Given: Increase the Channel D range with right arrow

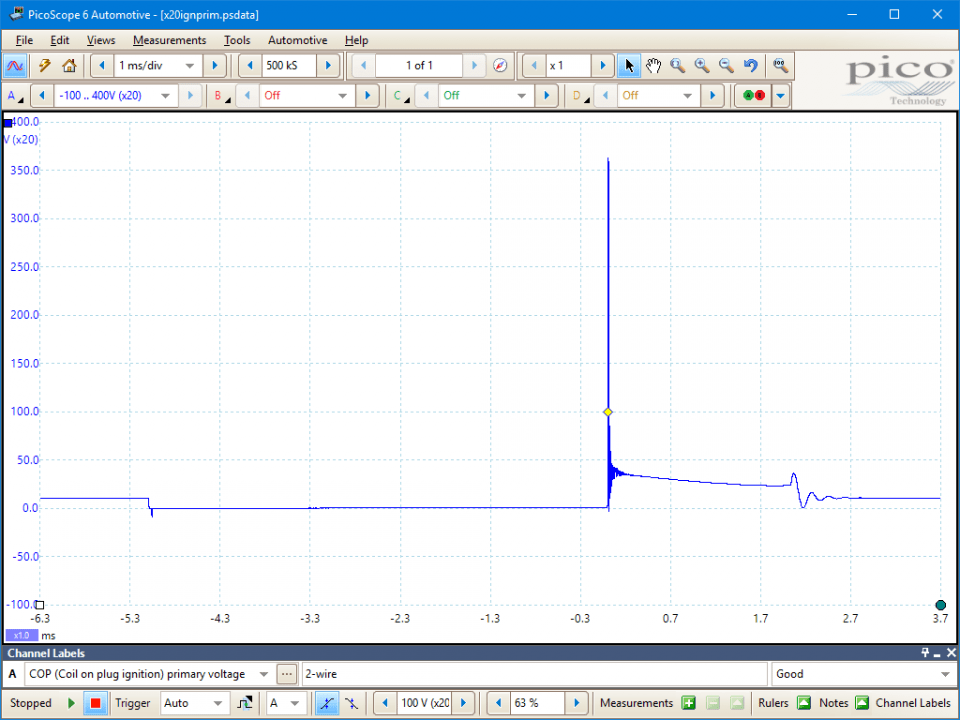Looking at the screenshot, I should coord(712,96).
